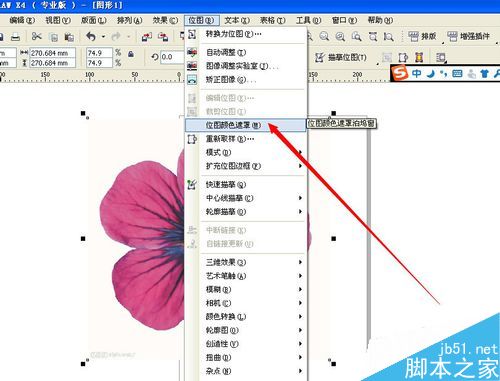Screen dimensions: 500x381
Task: Click the Resample bitmap icon on property bar
Action: click(403, 57)
